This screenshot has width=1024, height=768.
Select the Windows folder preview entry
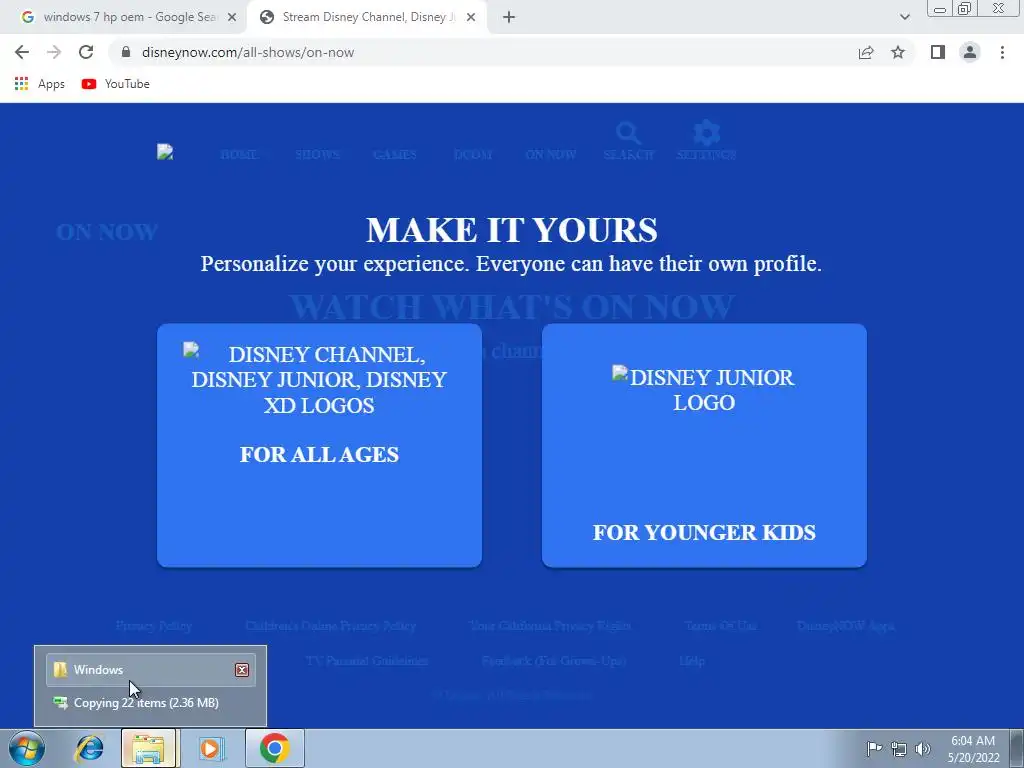click(x=151, y=670)
